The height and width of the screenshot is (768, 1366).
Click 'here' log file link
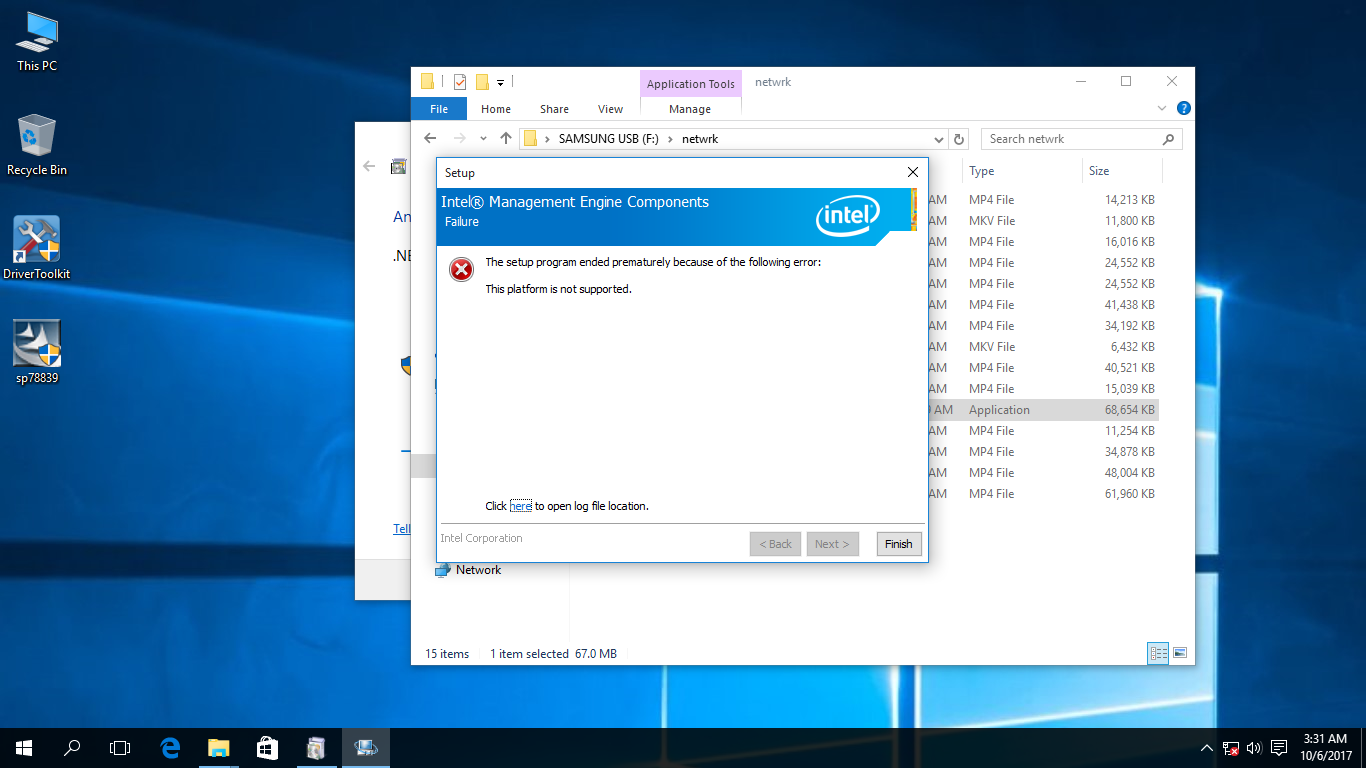tap(521, 506)
